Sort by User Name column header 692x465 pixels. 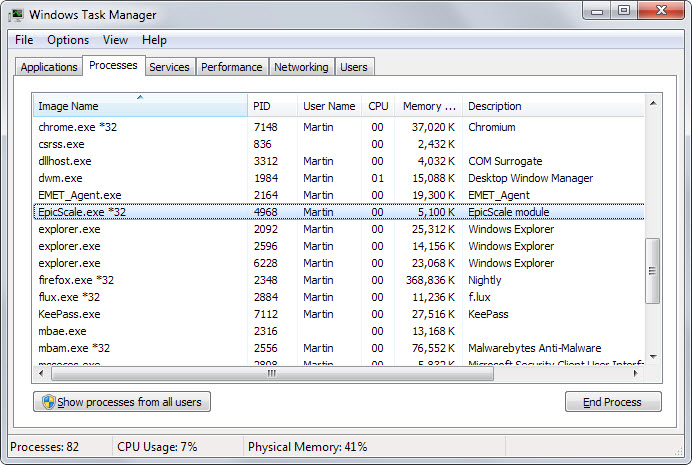(329, 106)
